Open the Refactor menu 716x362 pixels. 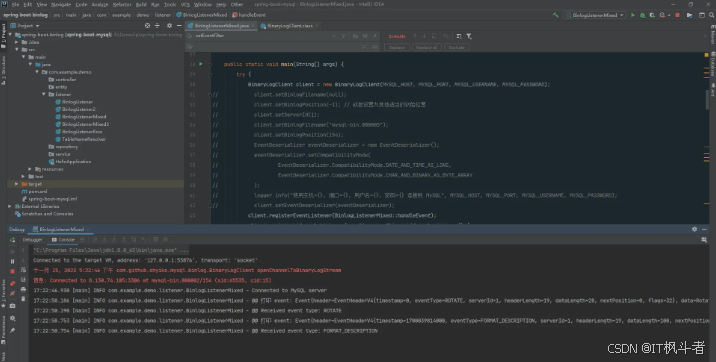122,4
